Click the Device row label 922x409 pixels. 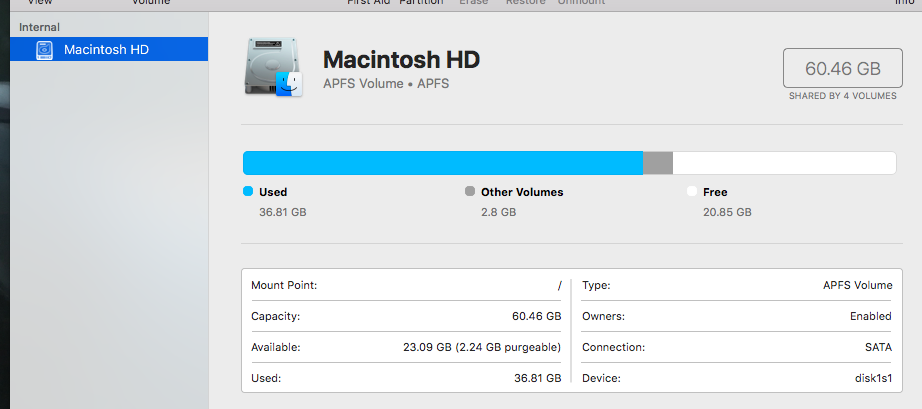(601, 378)
